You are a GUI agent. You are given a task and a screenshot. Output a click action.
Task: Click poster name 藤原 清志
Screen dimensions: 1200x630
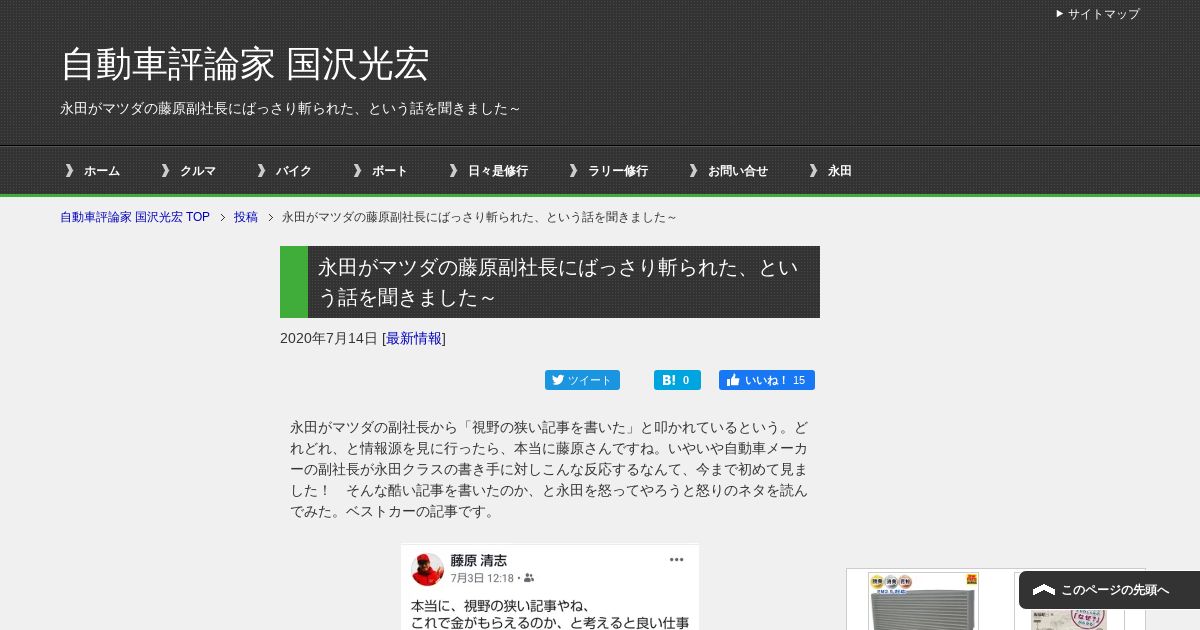click(478, 561)
